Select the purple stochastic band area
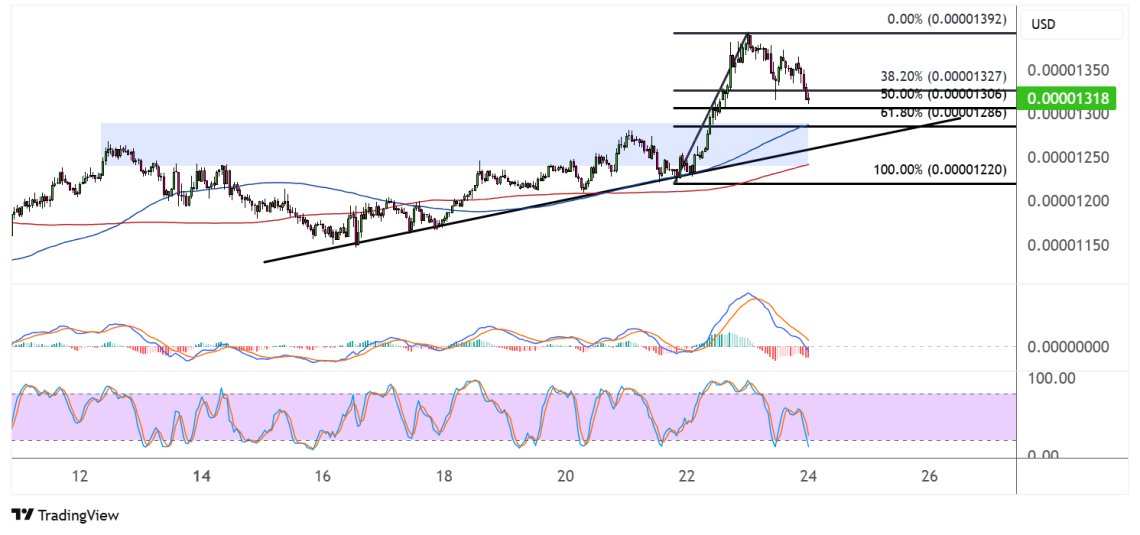This screenshot has width=1140, height=535. tap(513, 417)
